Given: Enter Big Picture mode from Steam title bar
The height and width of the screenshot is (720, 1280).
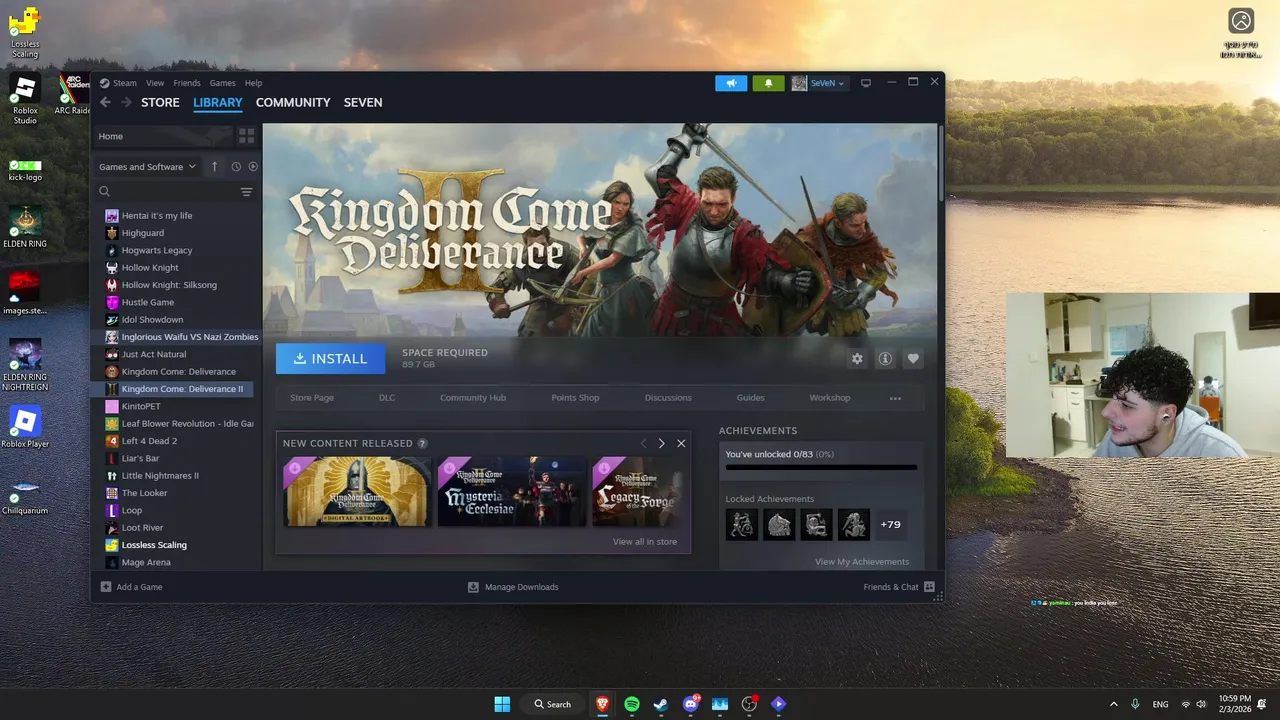Looking at the screenshot, I should 866,83.
